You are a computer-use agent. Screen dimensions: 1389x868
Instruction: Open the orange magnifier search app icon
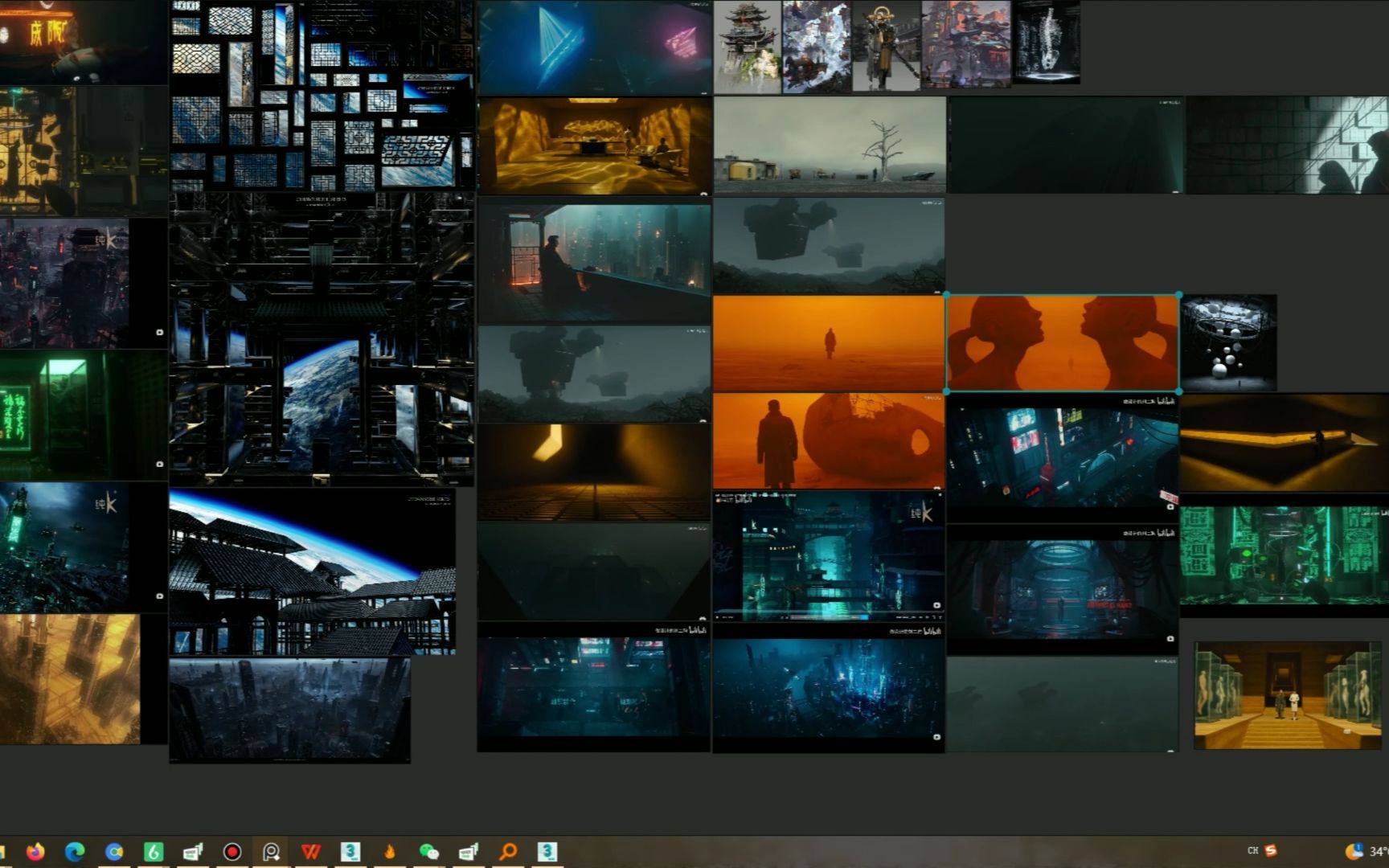pyautogui.click(x=508, y=851)
